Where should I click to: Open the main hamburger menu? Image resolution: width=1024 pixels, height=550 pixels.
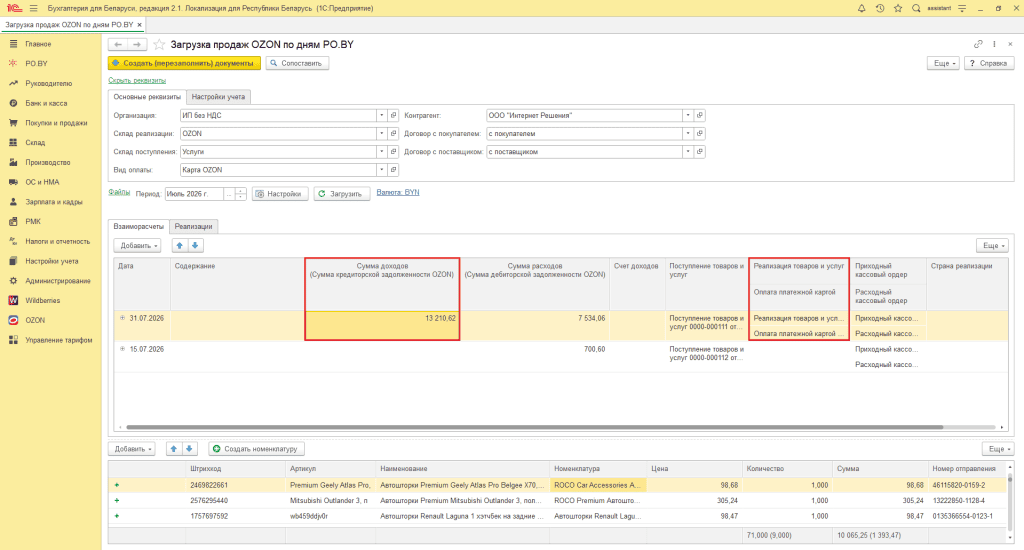click(33, 8)
